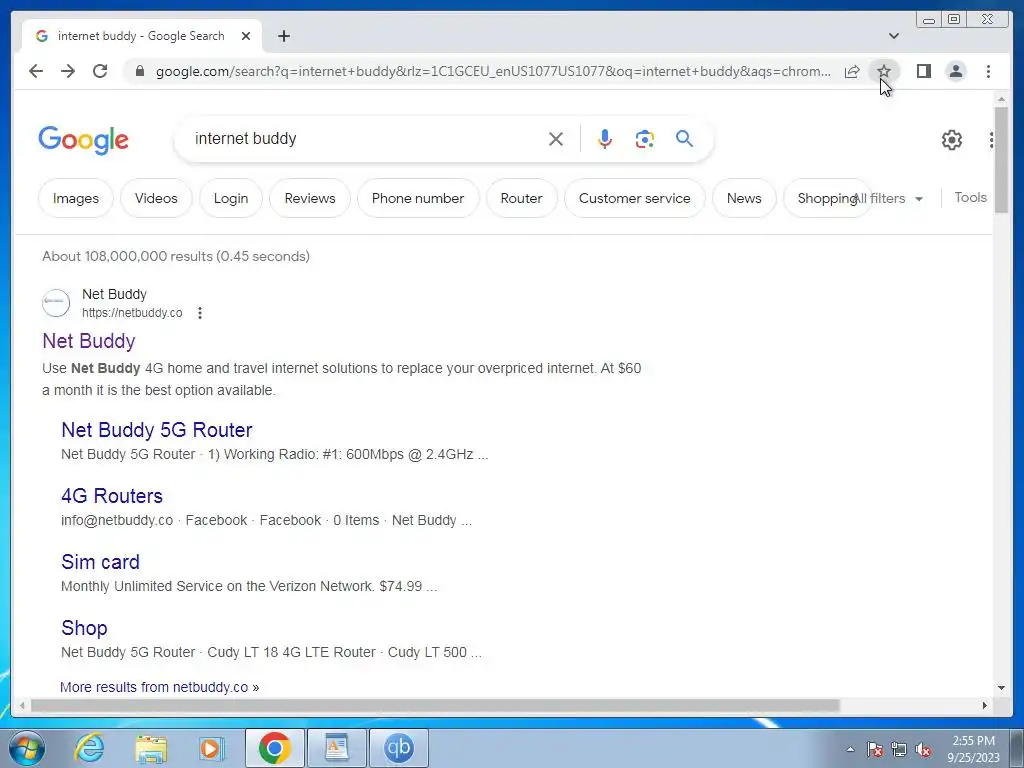
Task: Bookmark this tab with star icon
Action: [x=884, y=71]
